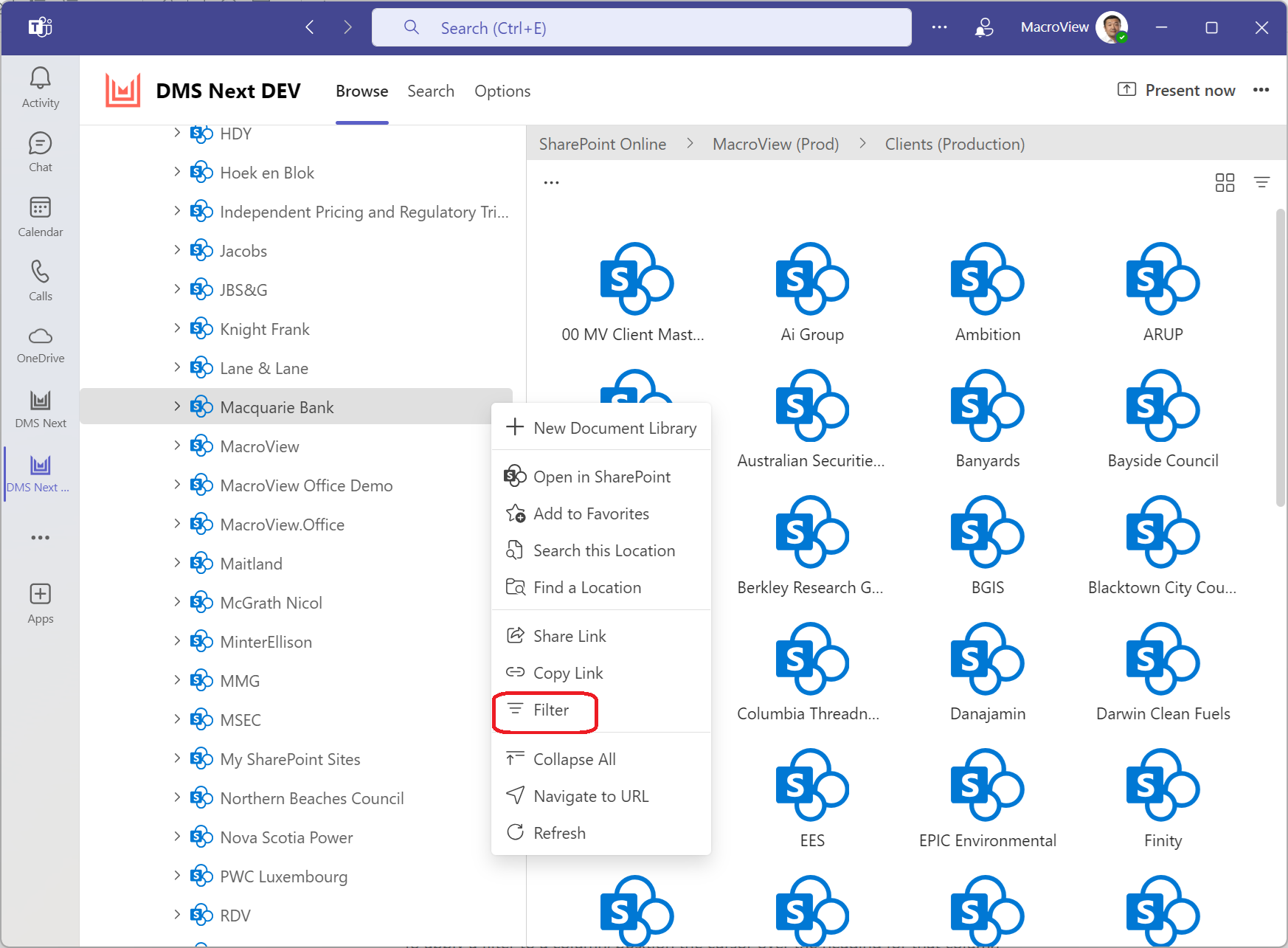The image size is (1288, 948).
Task: Switch to the Search tab
Action: coord(431,91)
